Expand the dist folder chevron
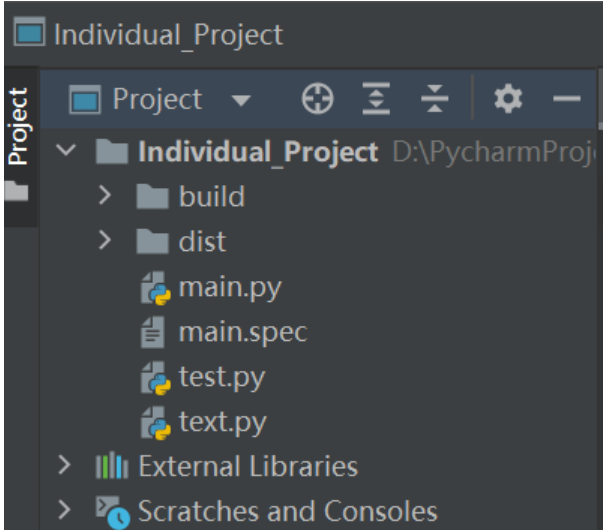This screenshot has height=530, width=607. tap(105, 240)
